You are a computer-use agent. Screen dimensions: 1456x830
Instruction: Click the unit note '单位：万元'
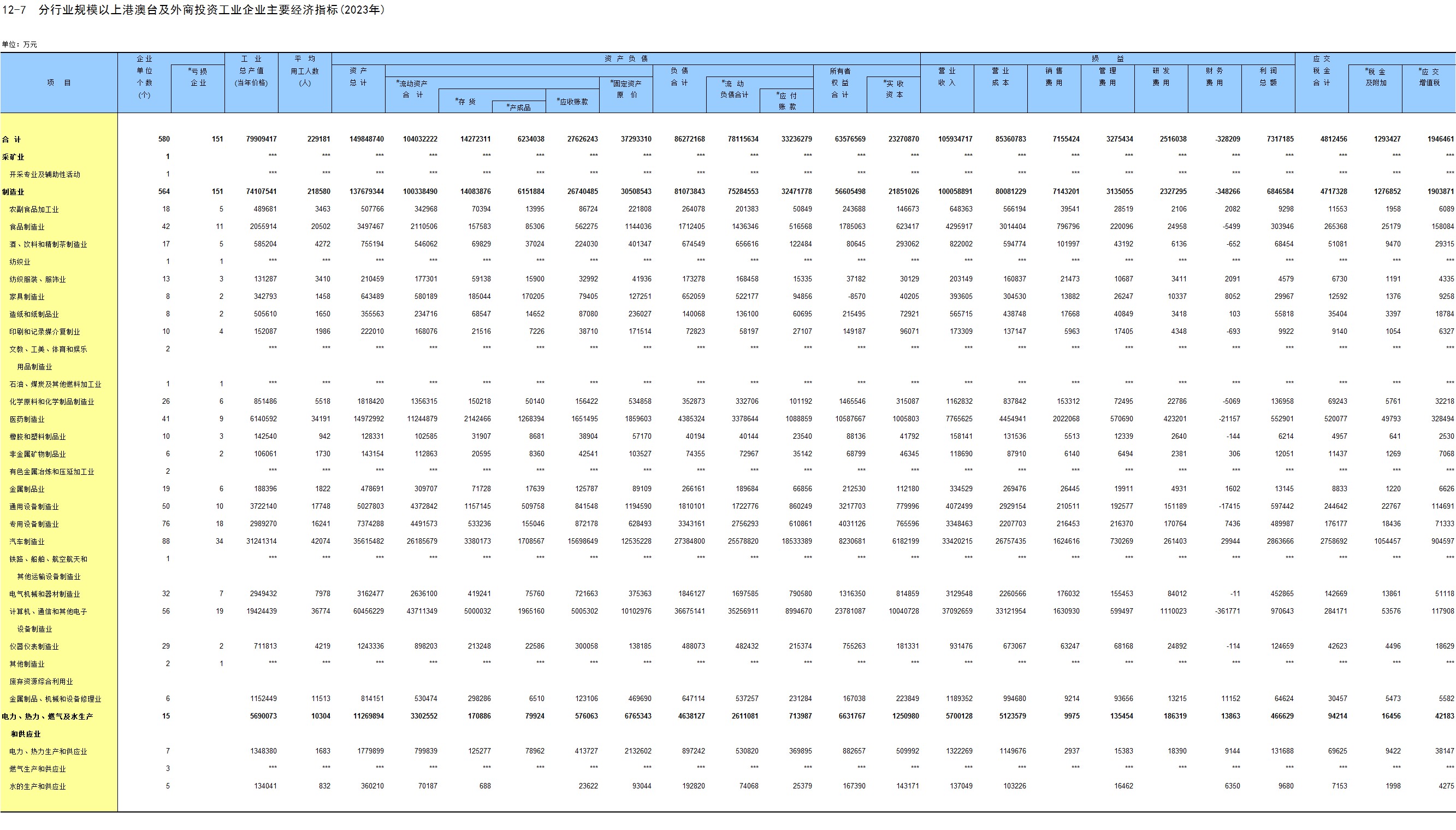pyautogui.click(x=19, y=44)
